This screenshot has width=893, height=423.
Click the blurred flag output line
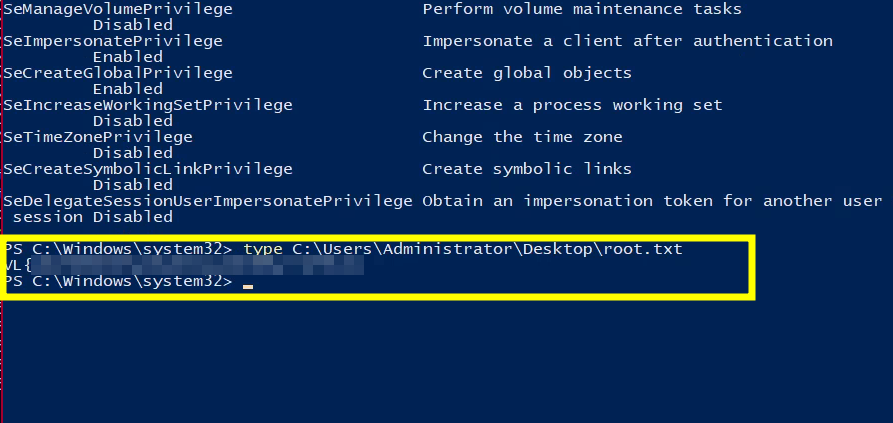pyautogui.click(x=184, y=265)
